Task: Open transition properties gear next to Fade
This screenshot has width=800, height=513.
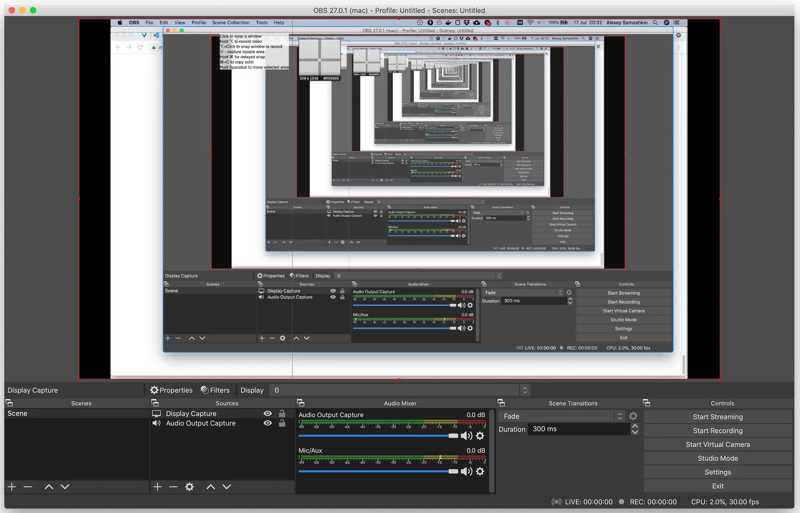Action: (633, 416)
